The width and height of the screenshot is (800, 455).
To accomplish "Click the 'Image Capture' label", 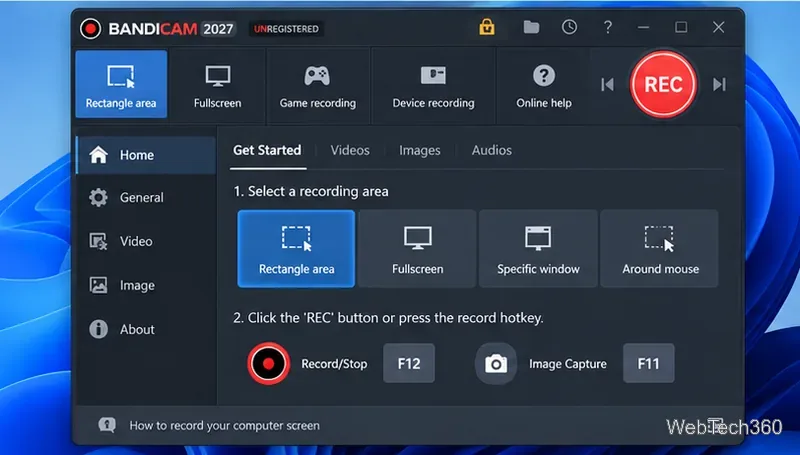I will pyautogui.click(x=568, y=364).
